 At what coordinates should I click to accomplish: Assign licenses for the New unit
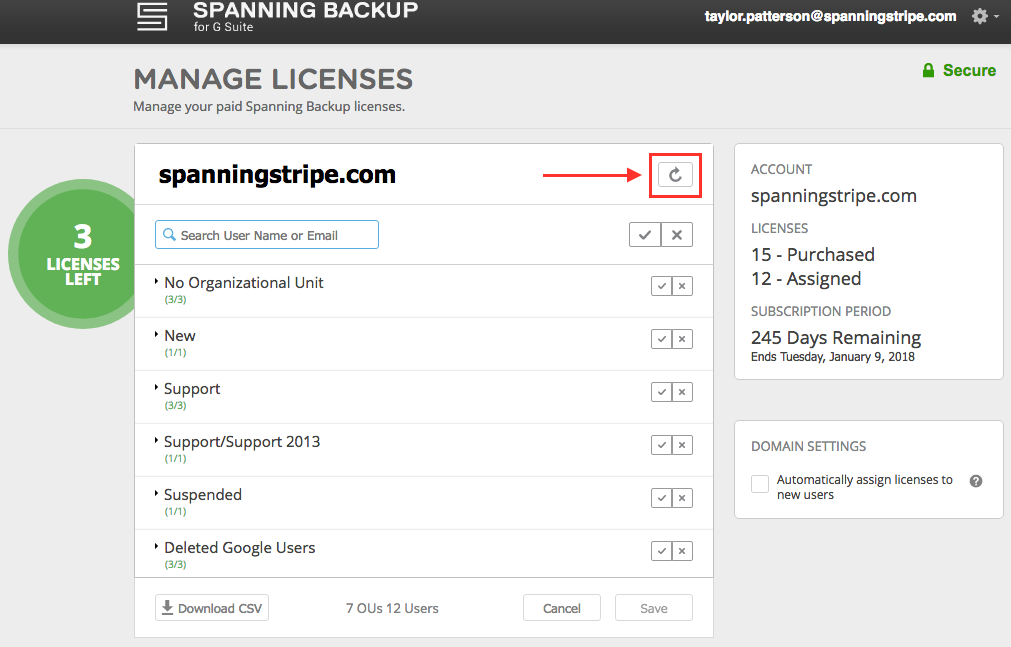pos(662,339)
